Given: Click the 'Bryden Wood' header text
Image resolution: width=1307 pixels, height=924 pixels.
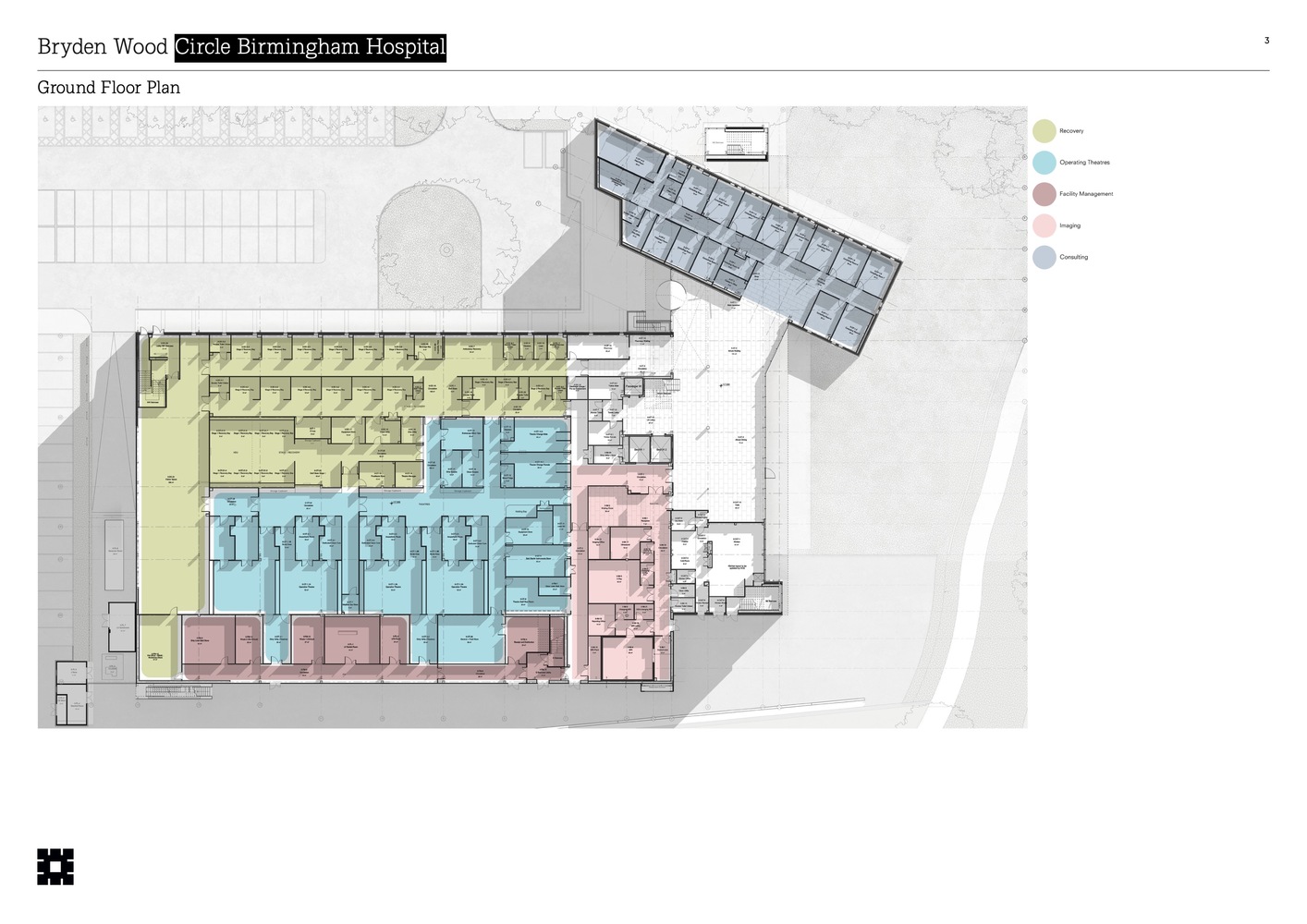Looking at the screenshot, I should 103,47.
